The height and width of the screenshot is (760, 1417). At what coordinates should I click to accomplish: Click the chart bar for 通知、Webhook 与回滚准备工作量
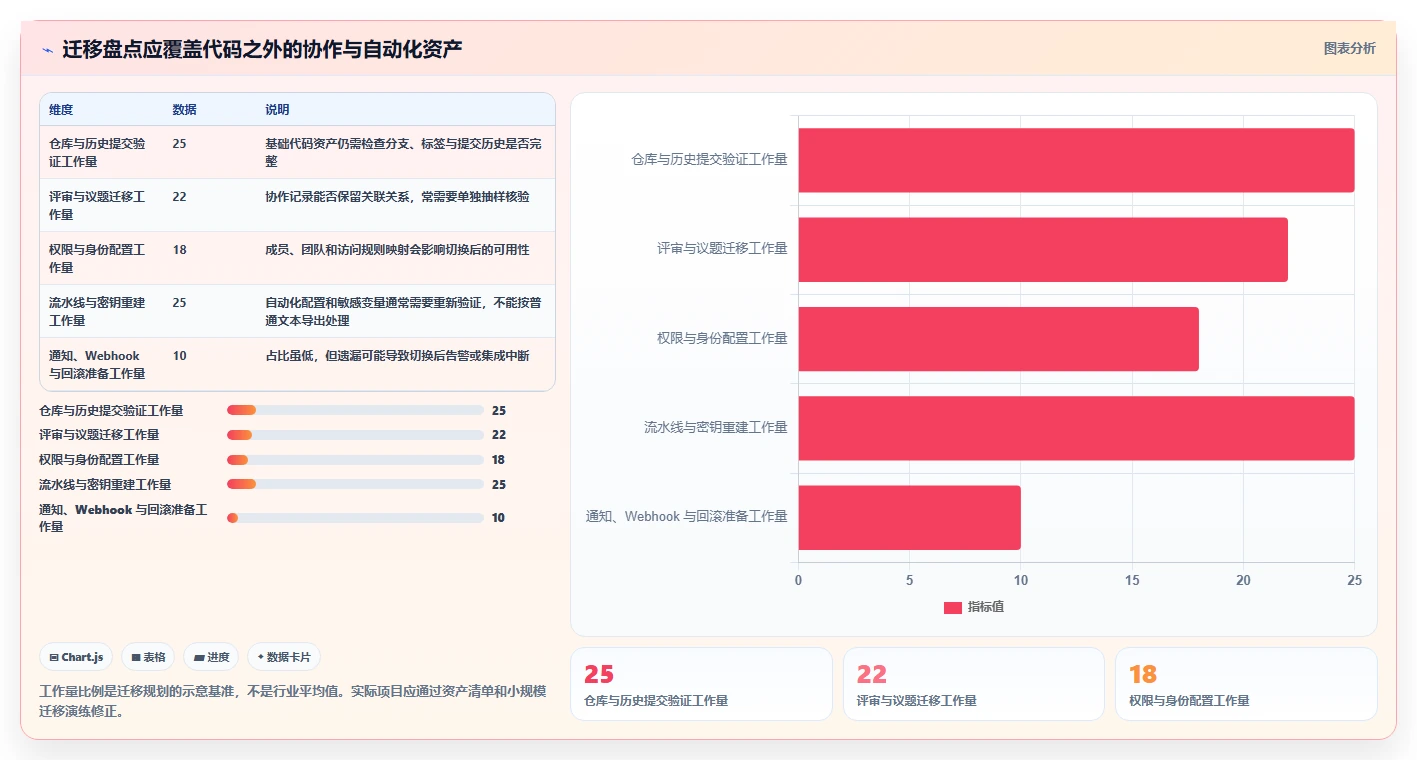909,518
